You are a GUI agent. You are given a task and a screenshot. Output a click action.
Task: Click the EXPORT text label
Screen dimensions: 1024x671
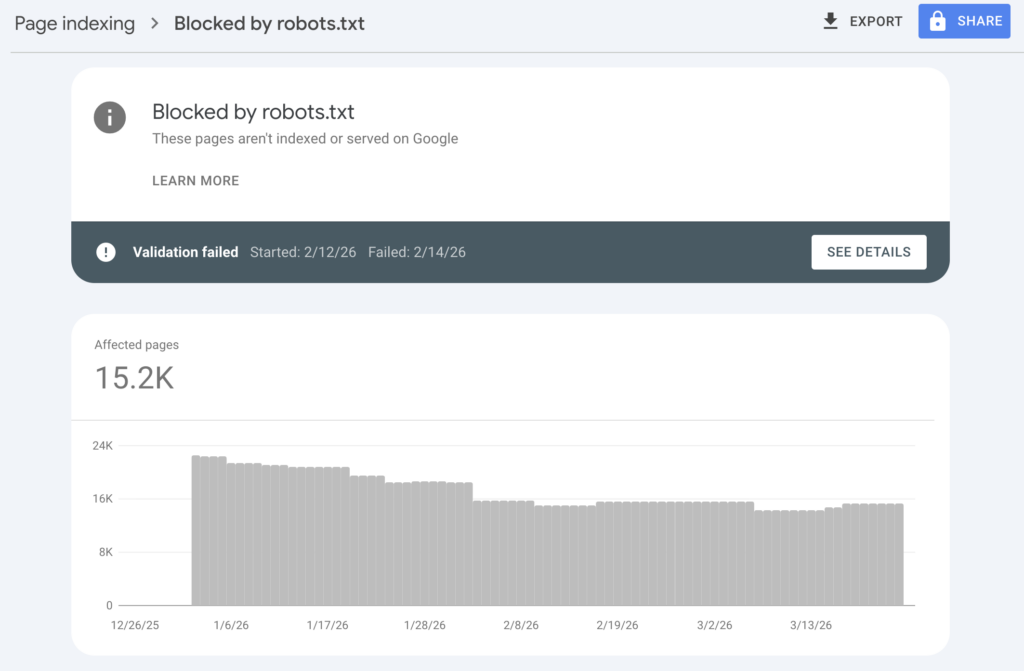[x=876, y=21]
